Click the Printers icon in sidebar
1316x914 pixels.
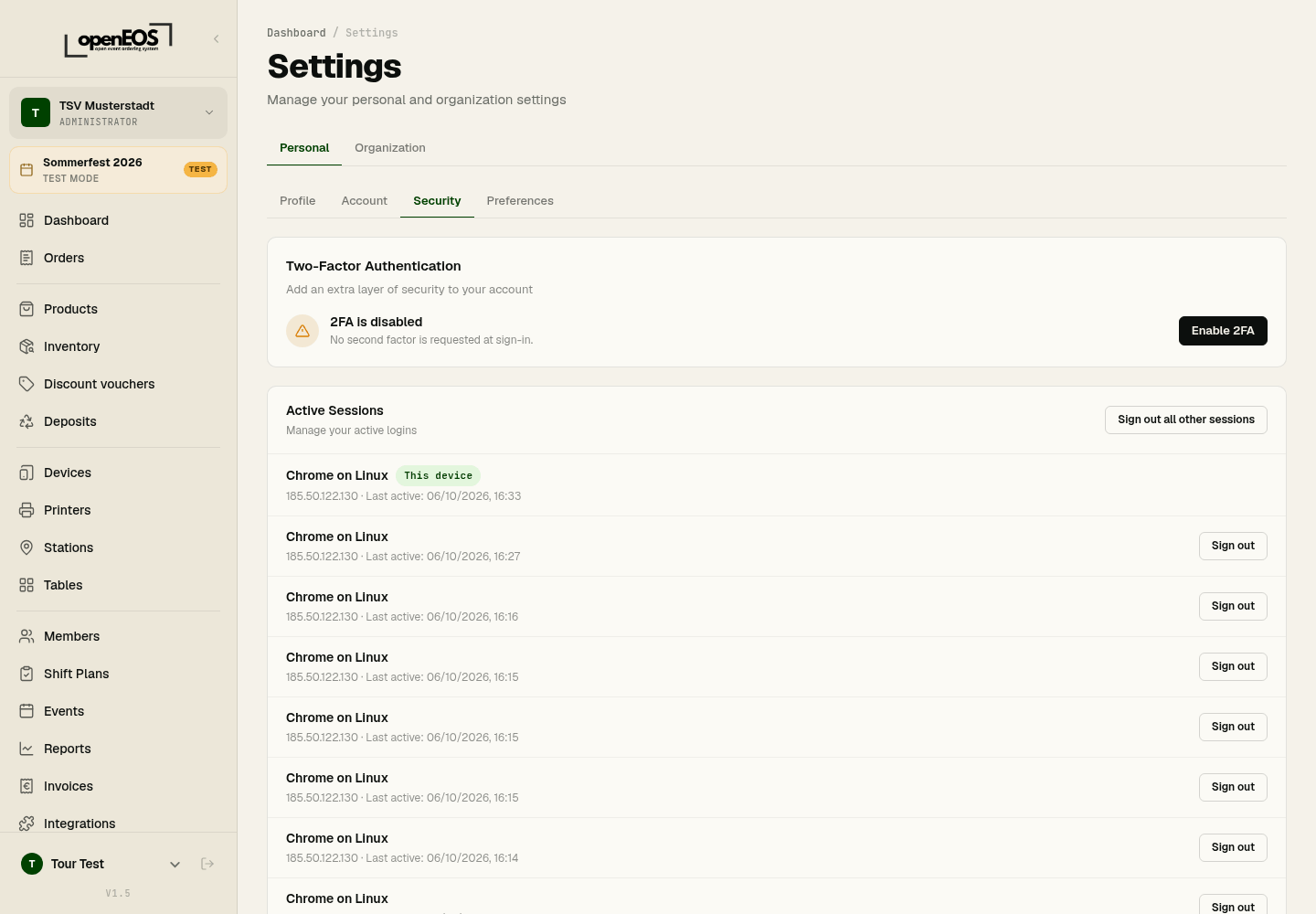tap(27, 510)
